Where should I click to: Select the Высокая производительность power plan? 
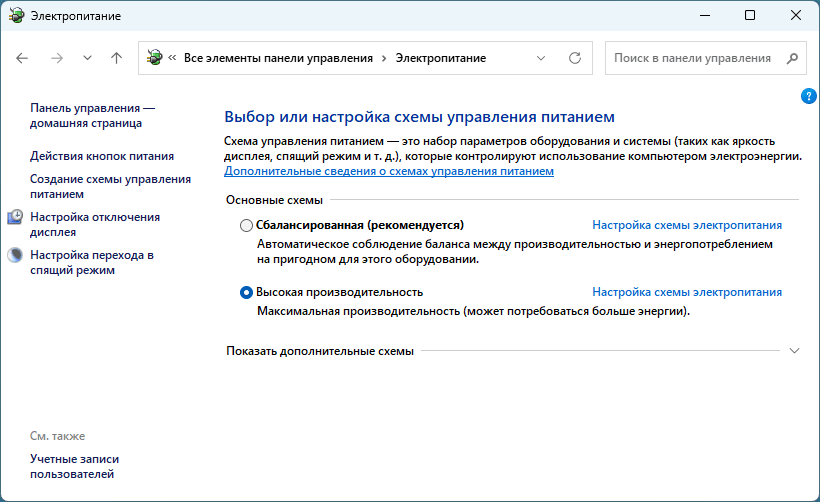pyautogui.click(x=247, y=293)
